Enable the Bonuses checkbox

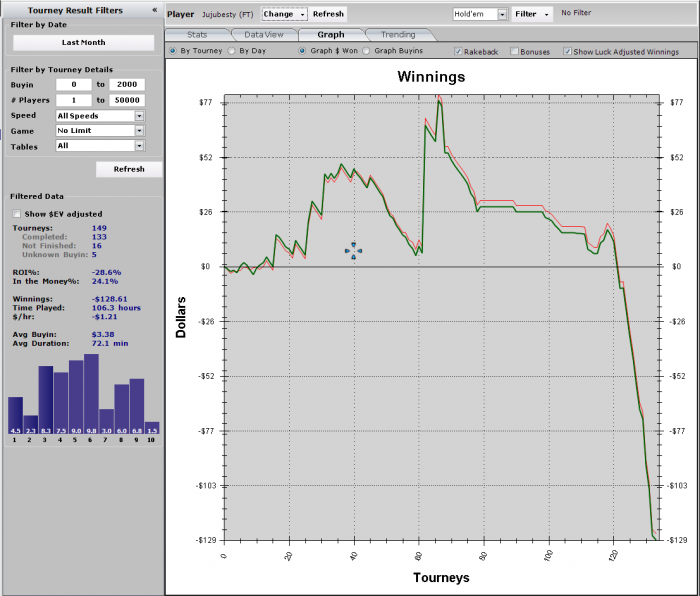[514, 51]
